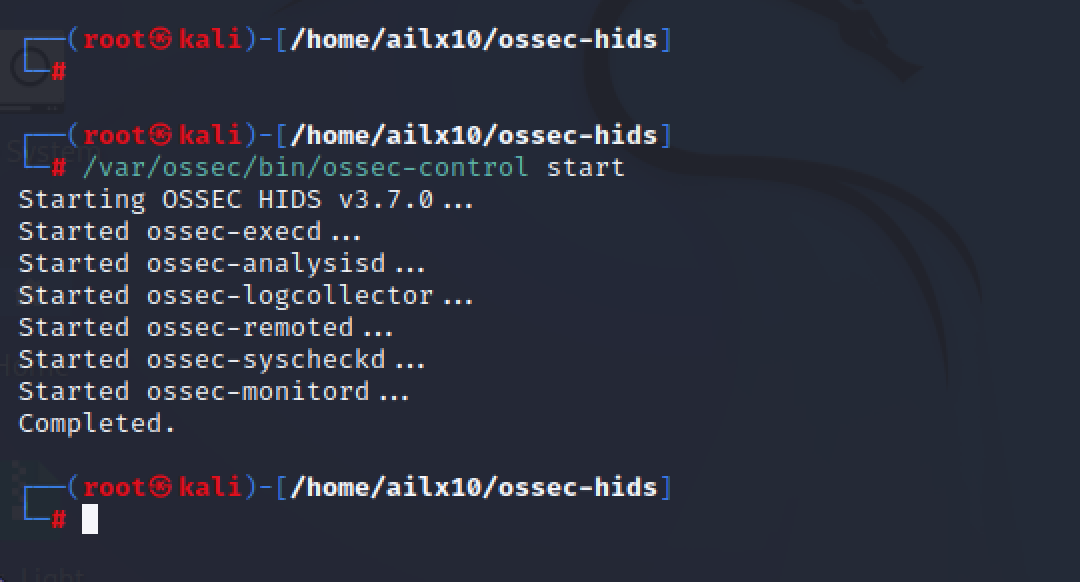The height and width of the screenshot is (582, 1080).
Task: Click the "start" argument of the command
Action: click(585, 167)
